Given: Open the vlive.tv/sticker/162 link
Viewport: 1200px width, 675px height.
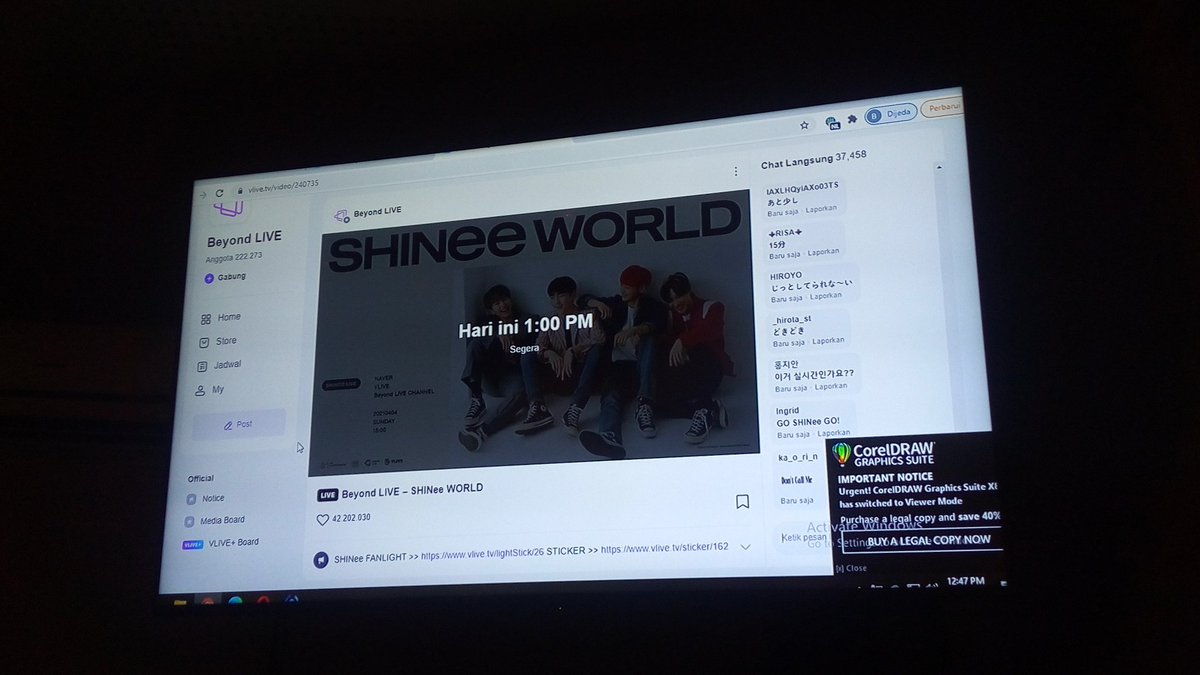Looking at the screenshot, I should [x=664, y=549].
